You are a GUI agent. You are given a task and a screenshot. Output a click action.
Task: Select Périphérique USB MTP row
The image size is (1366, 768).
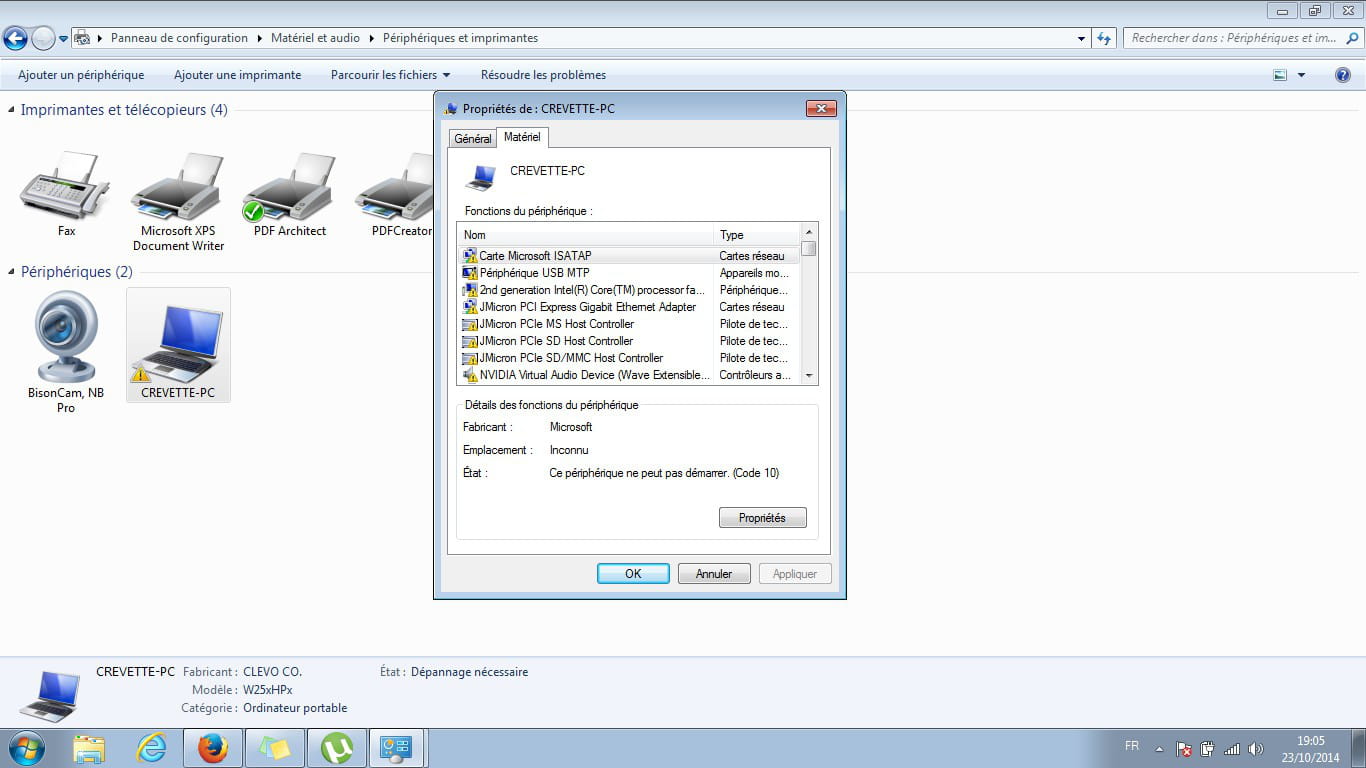[x=630, y=273]
